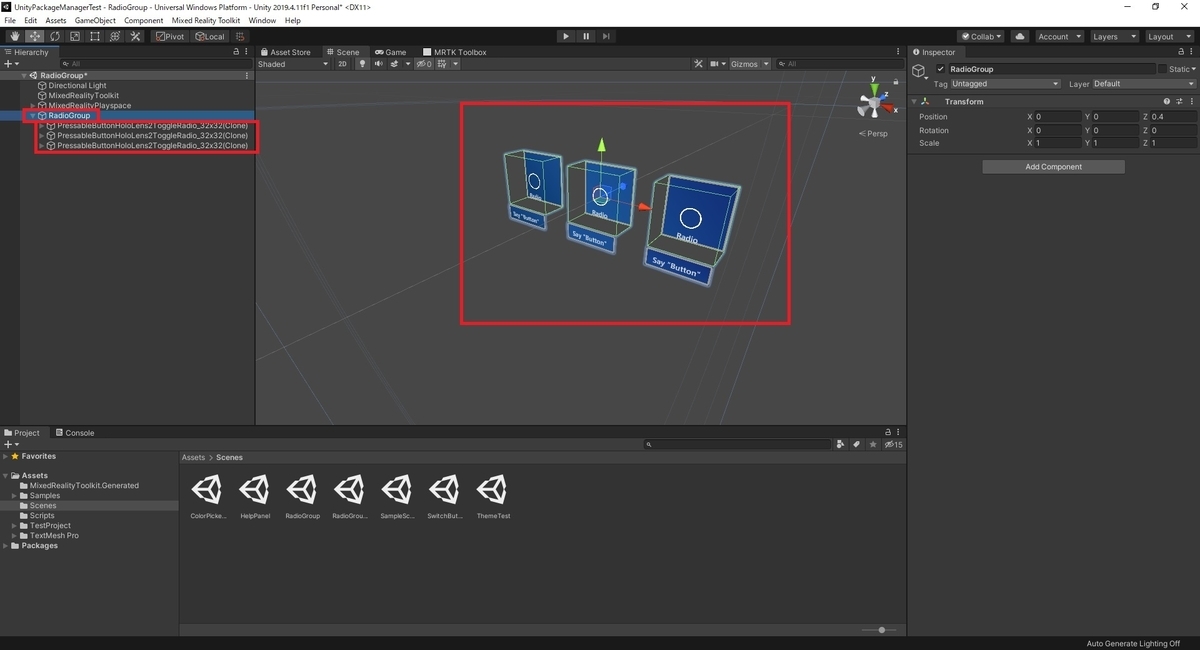This screenshot has width=1200, height=650.
Task: Click the scene orientation gizmo cube
Action: pyautogui.click(x=873, y=102)
